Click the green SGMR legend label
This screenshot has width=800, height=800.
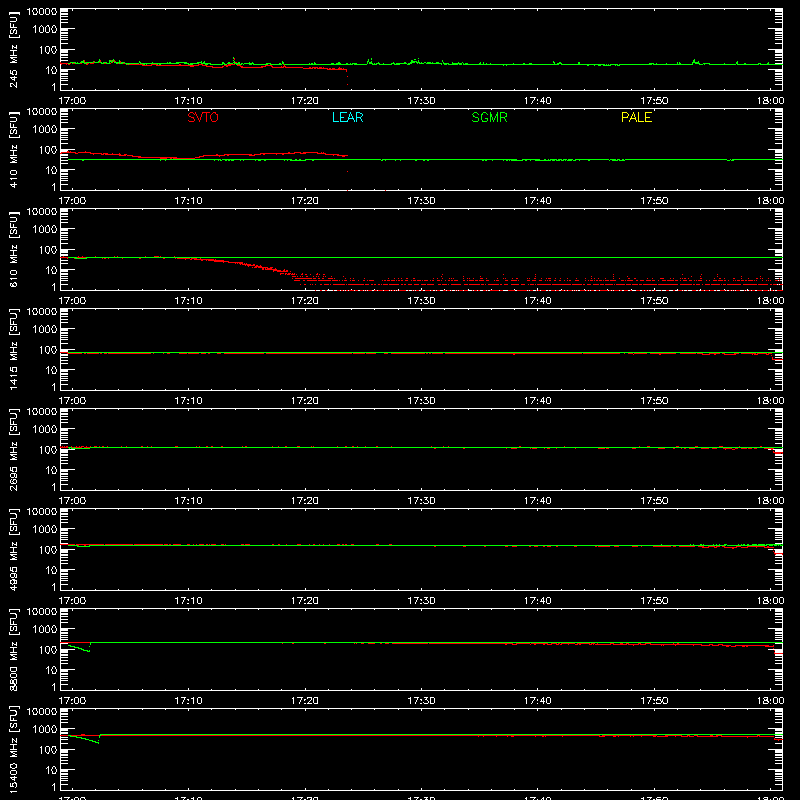coord(489,117)
